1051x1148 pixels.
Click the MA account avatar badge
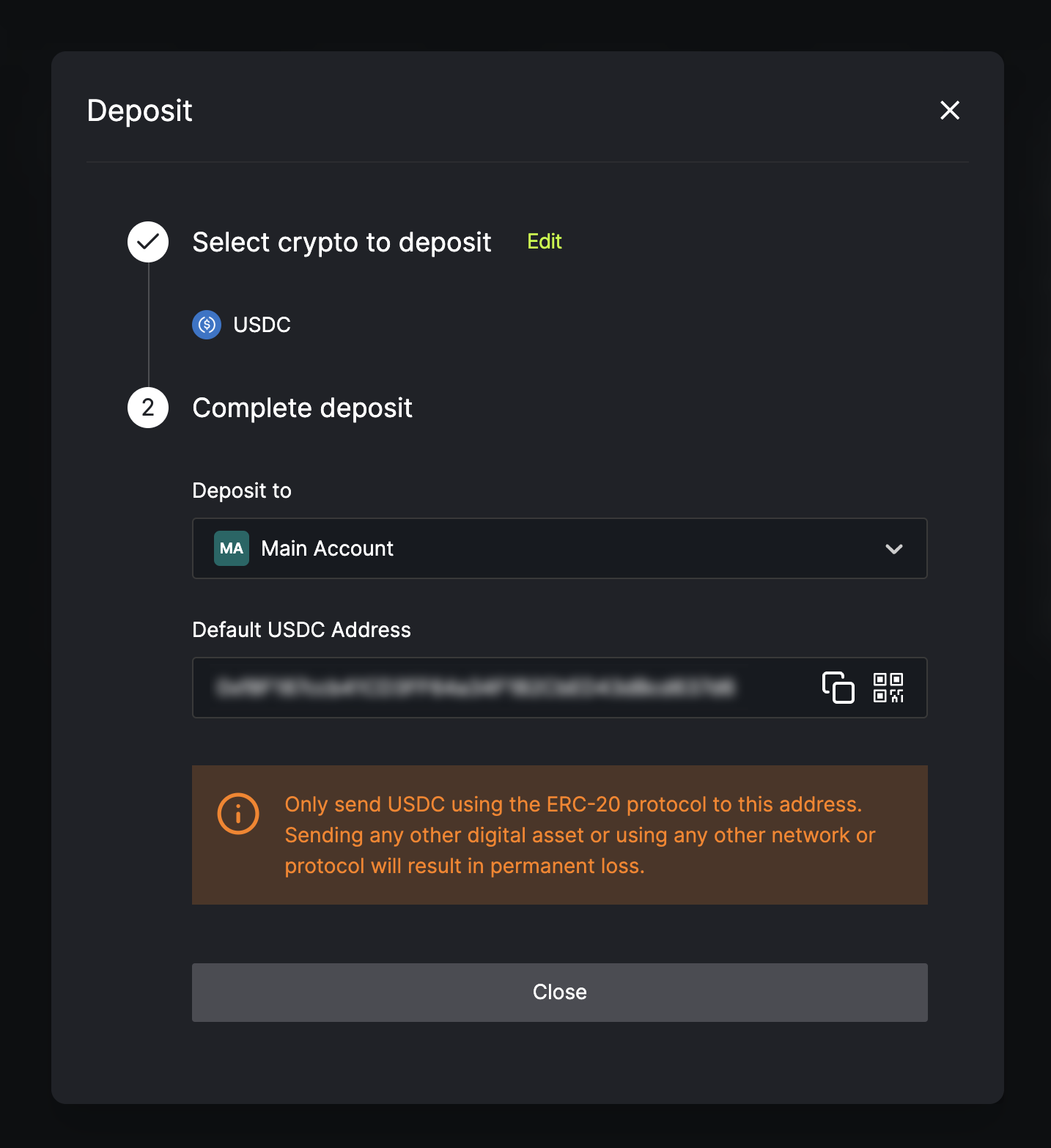pyautogui.click(x=232, y=548)
